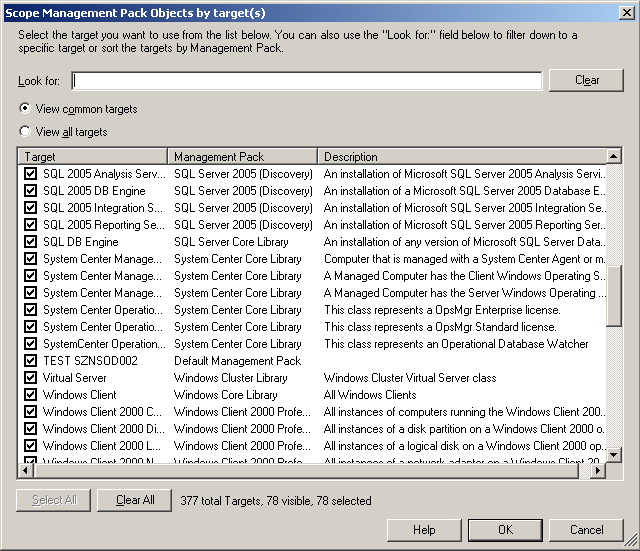Uncheck Windows Client 2000 C... checkbox
This screenshot has width=640, height=551.
[x=30, y=412]
